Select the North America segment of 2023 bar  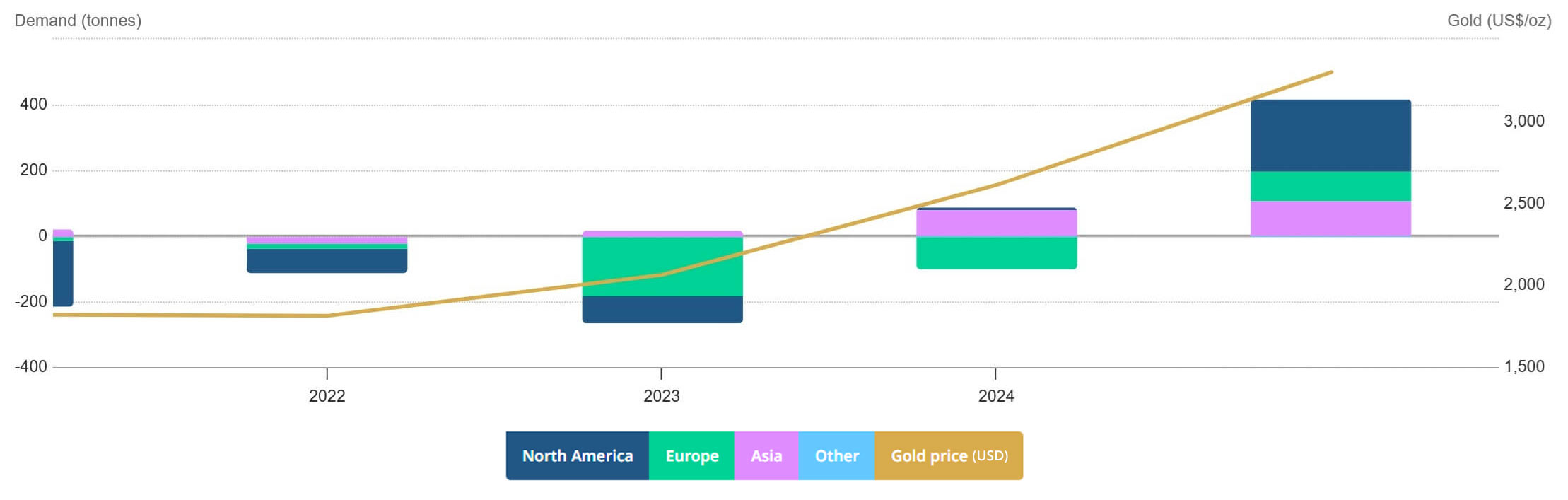point(662,309)
